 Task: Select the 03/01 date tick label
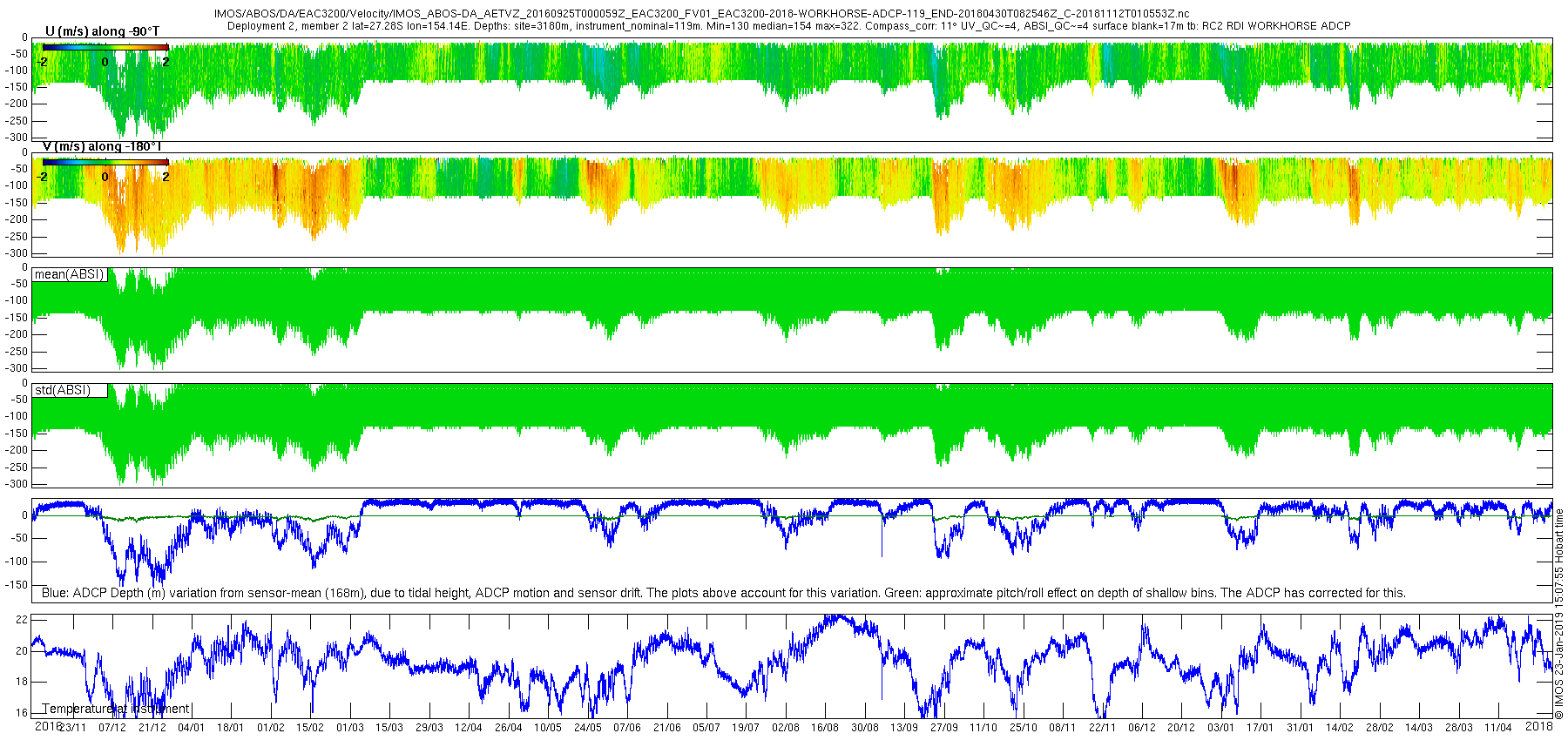click(x=1221, y=728)
